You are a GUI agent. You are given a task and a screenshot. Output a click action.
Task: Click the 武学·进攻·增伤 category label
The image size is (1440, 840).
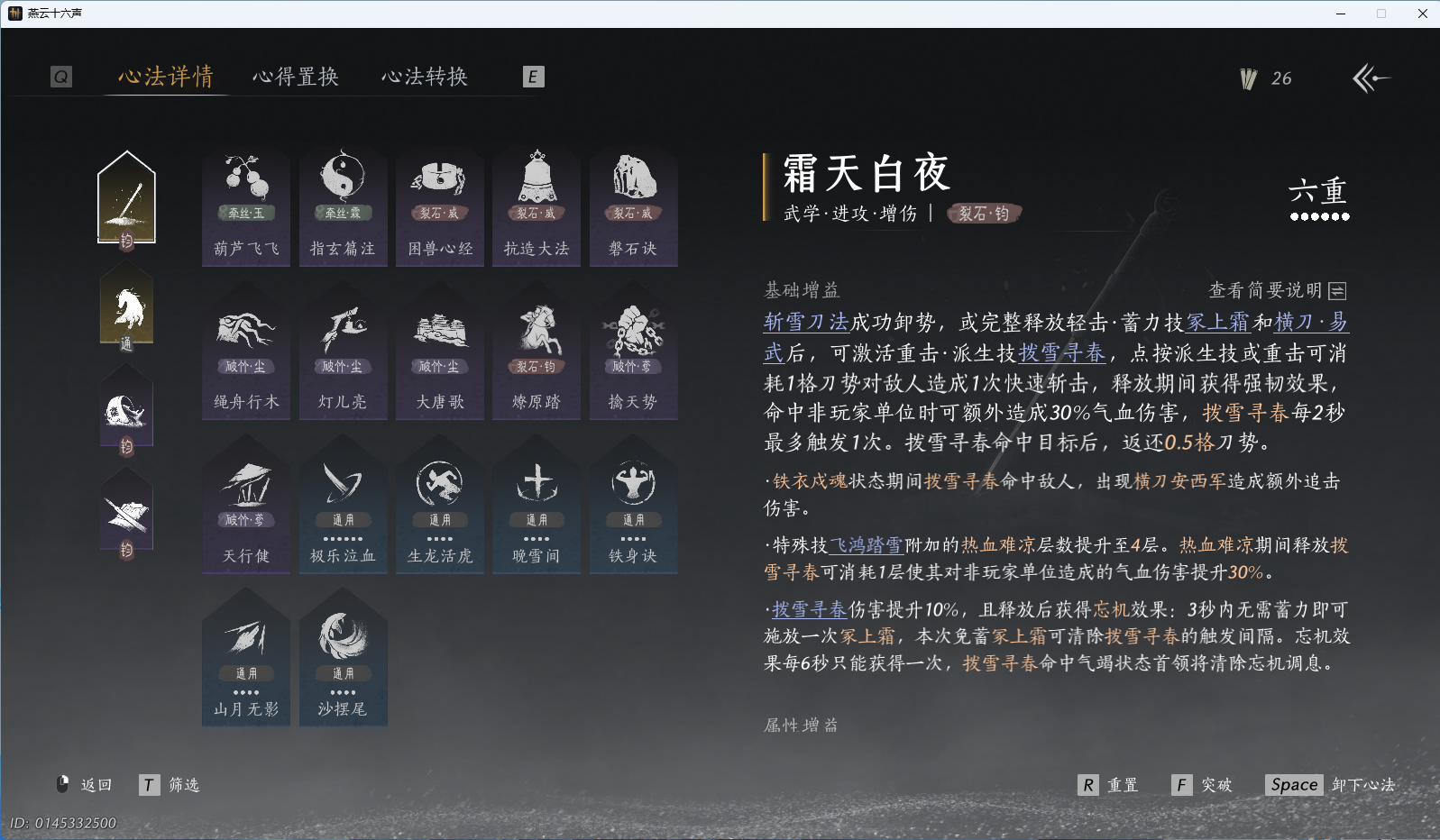pyautogui.click(x=850, y=214)
